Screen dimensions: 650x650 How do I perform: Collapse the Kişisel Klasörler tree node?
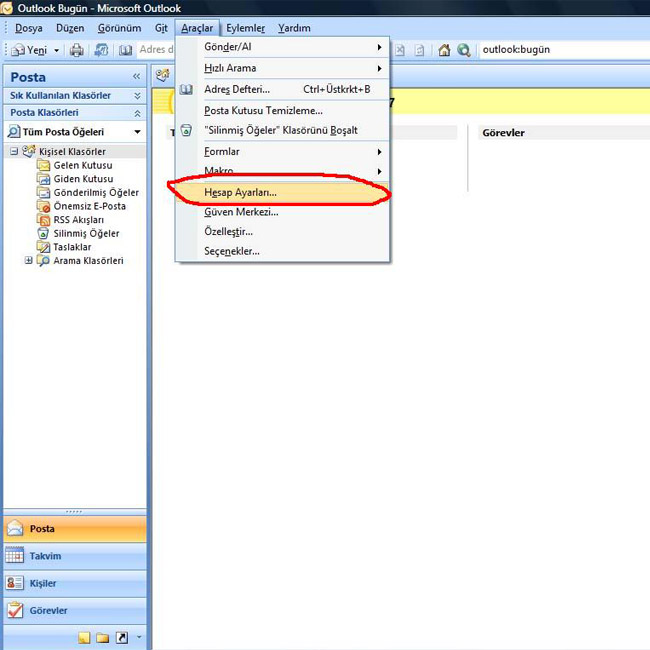(x=14, y=151)
